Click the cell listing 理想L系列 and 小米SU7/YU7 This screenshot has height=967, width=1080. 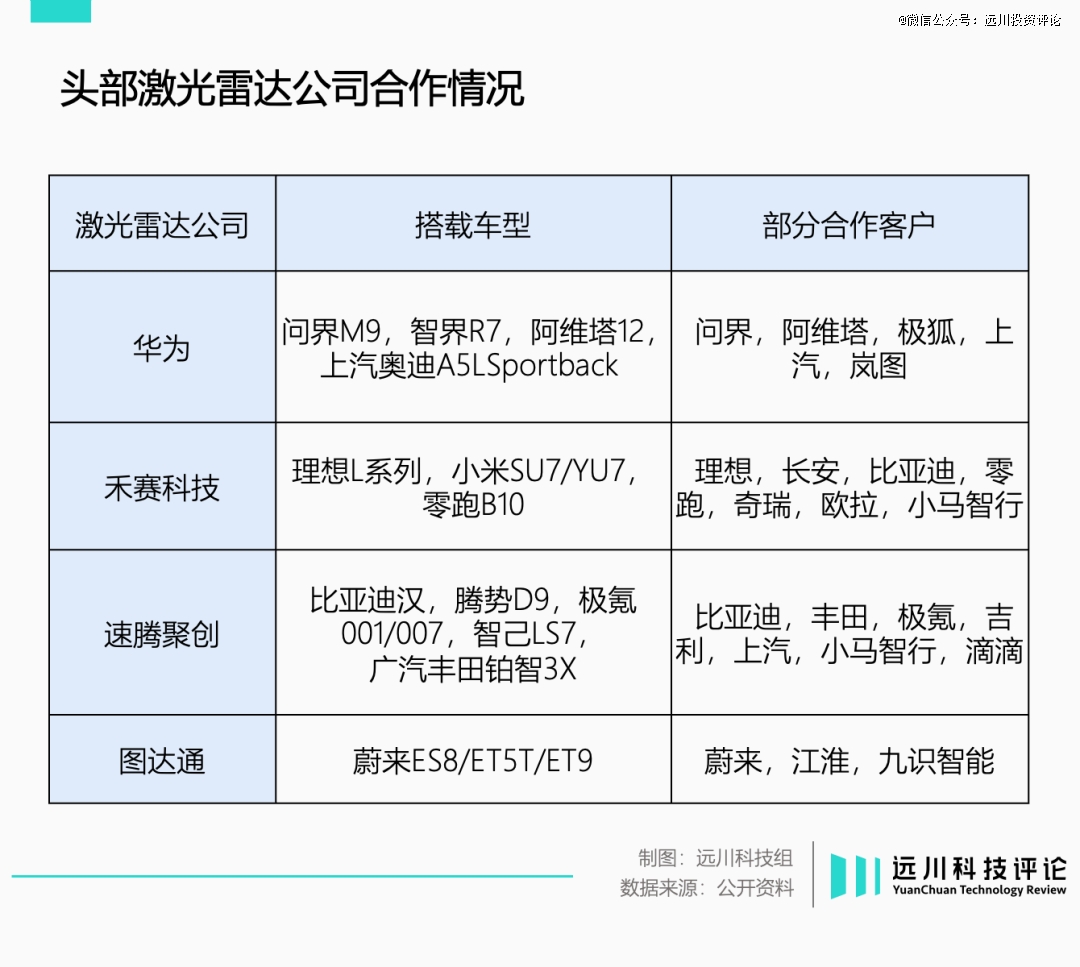click(x=473, y=487)
